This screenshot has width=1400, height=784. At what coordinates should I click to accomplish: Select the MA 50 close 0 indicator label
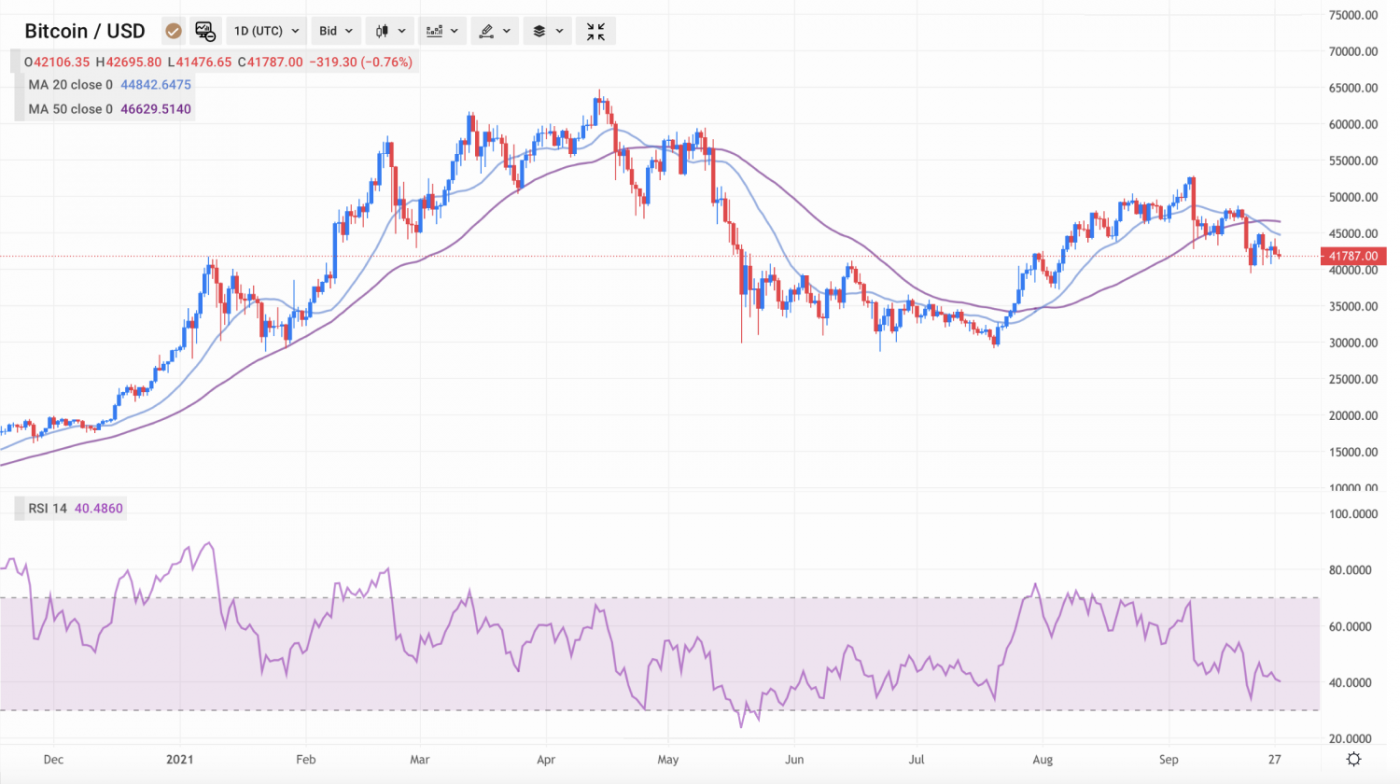tap(70, 108)
